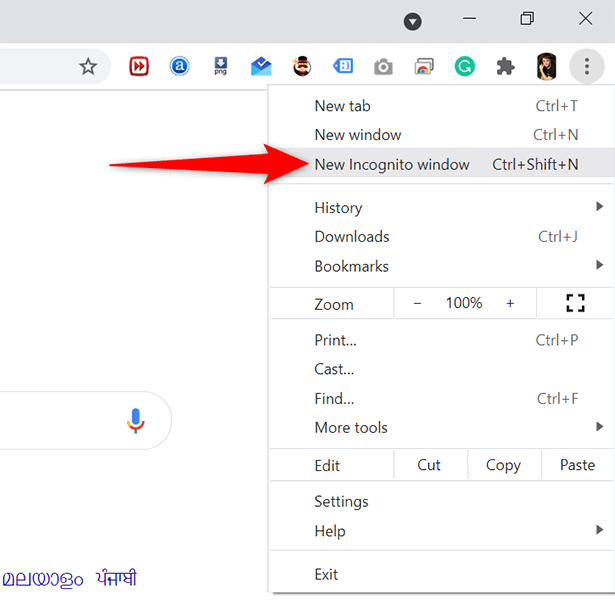Click the 100% zoom value
This screenshot has height=600, width=615.
[x=464, y=303]
